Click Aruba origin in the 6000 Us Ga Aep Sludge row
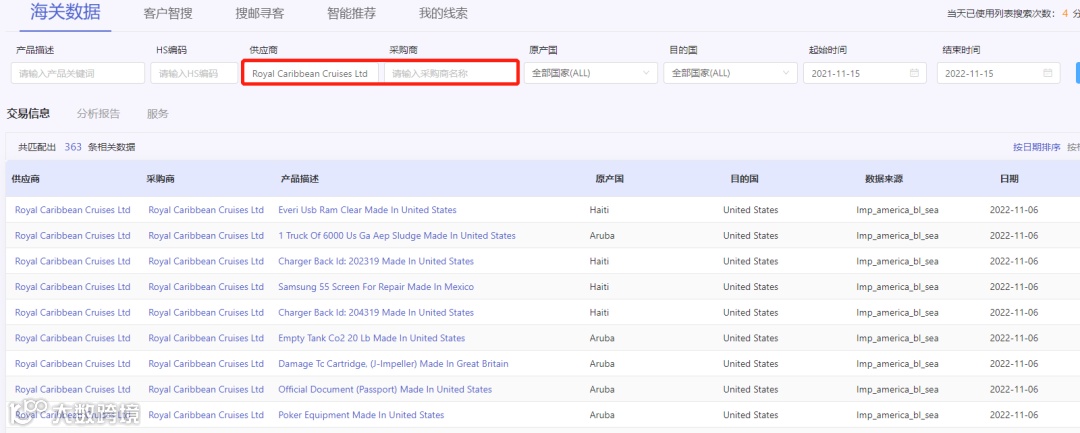 point(602,235)
